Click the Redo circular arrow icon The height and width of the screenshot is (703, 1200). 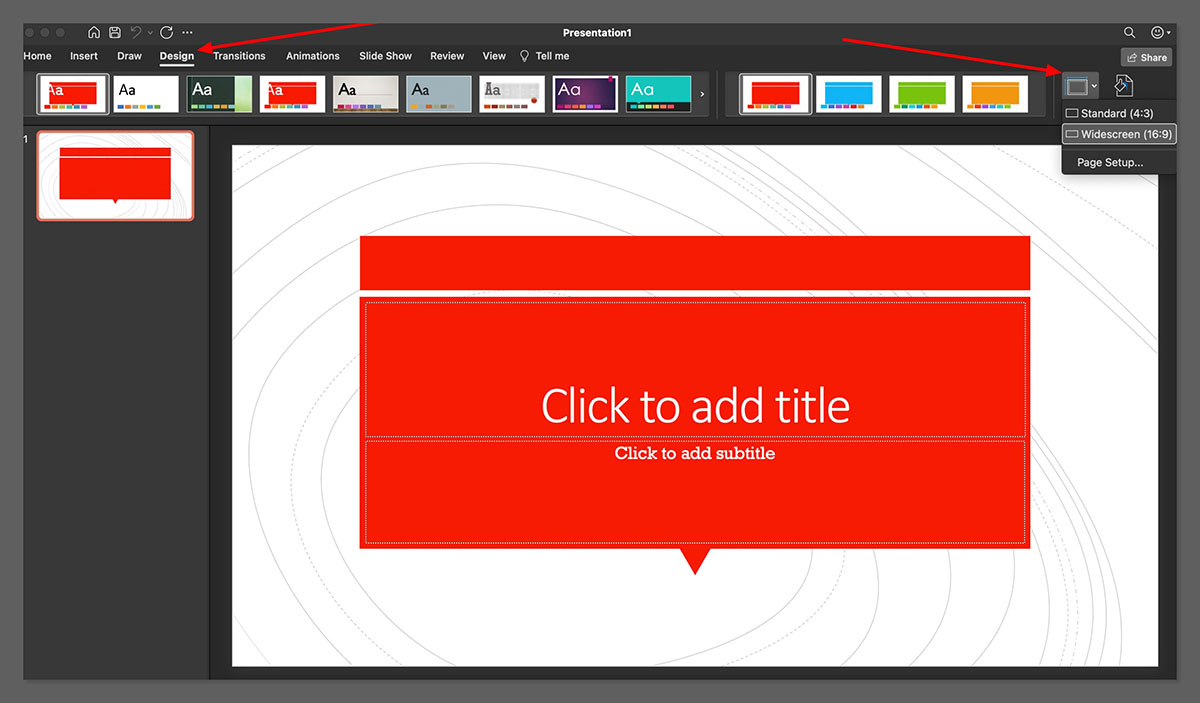[166, 33]
